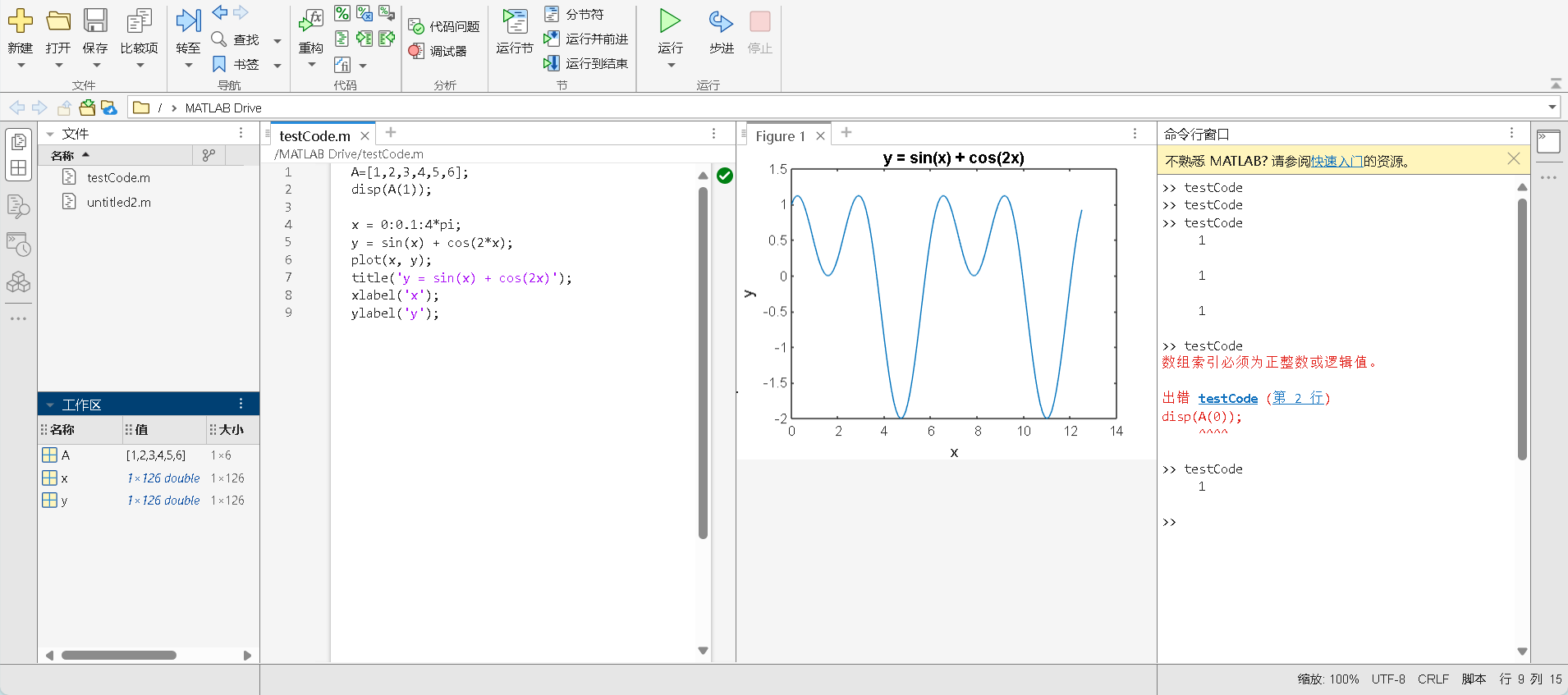Click the parent folder up icon
Viewport: 1568px width, 695px height.
tap(65, 107)
